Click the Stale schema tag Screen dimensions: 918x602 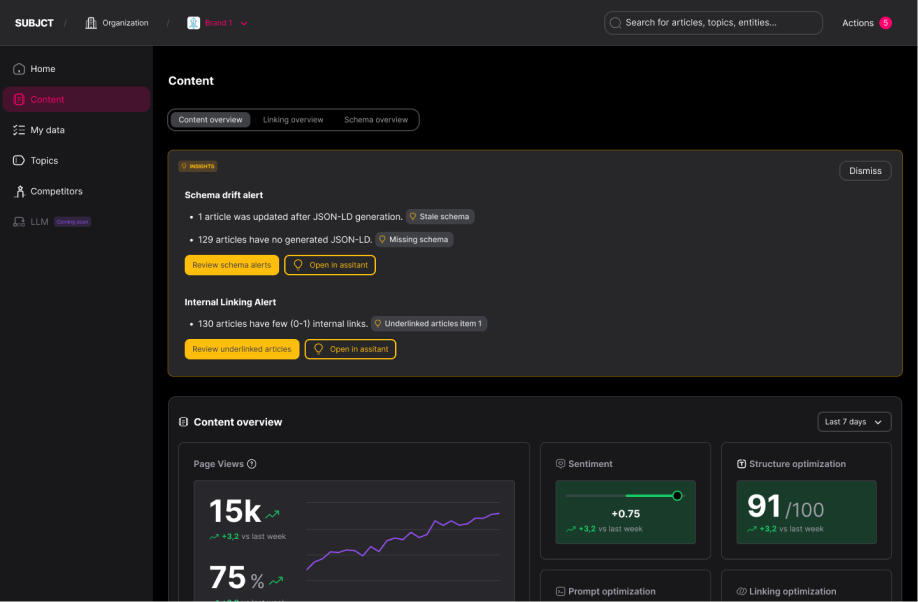tap(440, 217)
